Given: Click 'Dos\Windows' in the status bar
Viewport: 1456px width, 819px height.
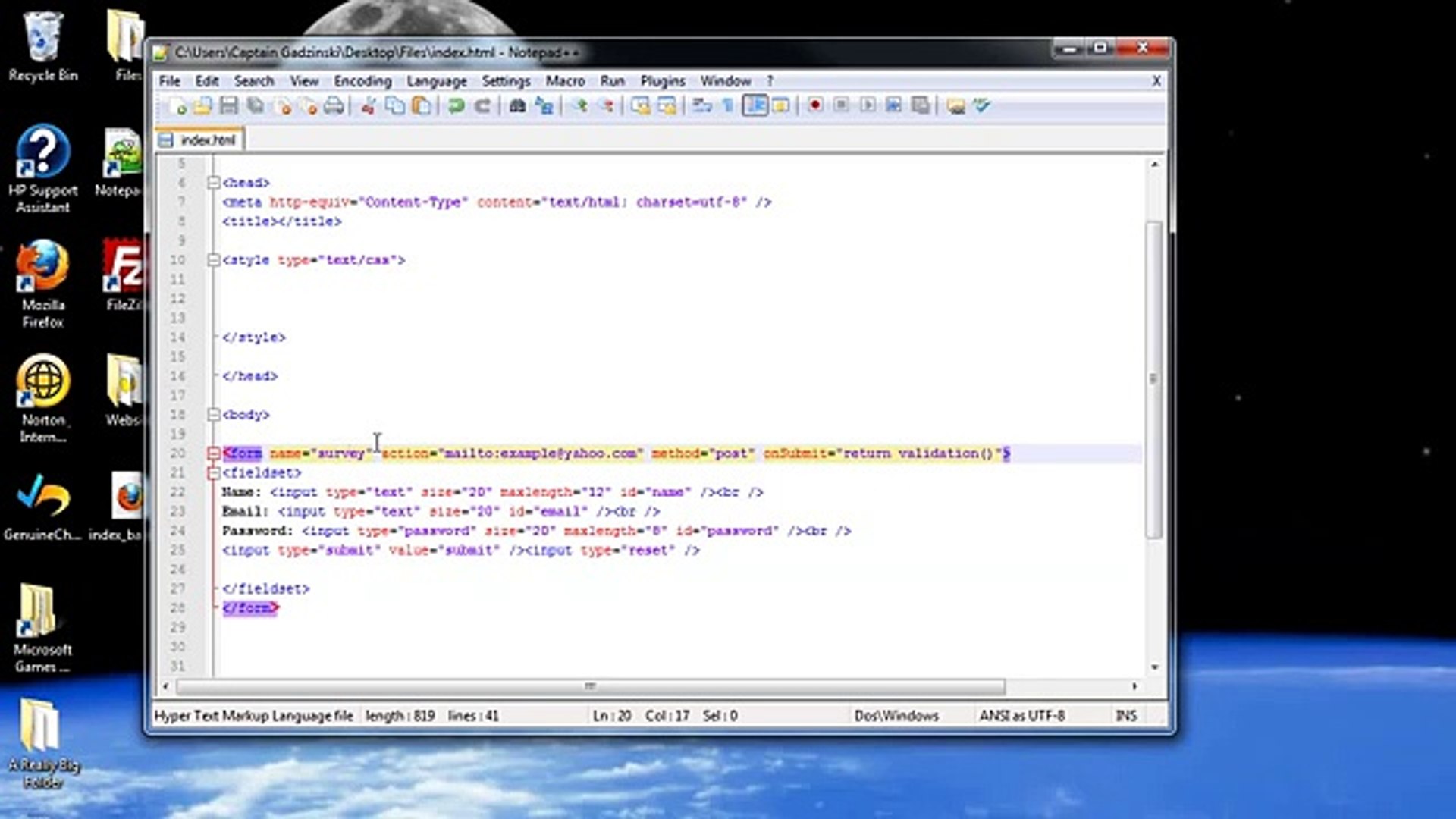Looking at the screenshot, I should [896, 716].
